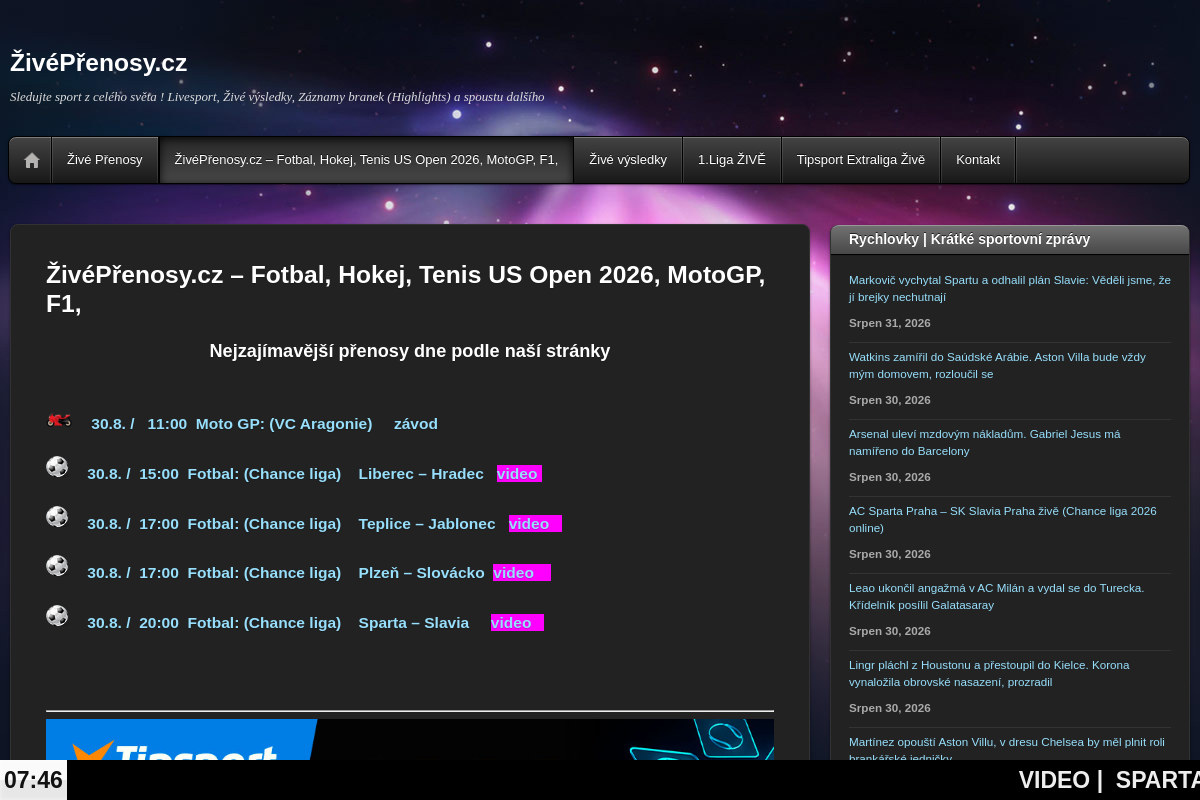This screenshot has width=1200, height=800.
Task: Click the Tipsport banner advertisement
Action: (410, 740)
